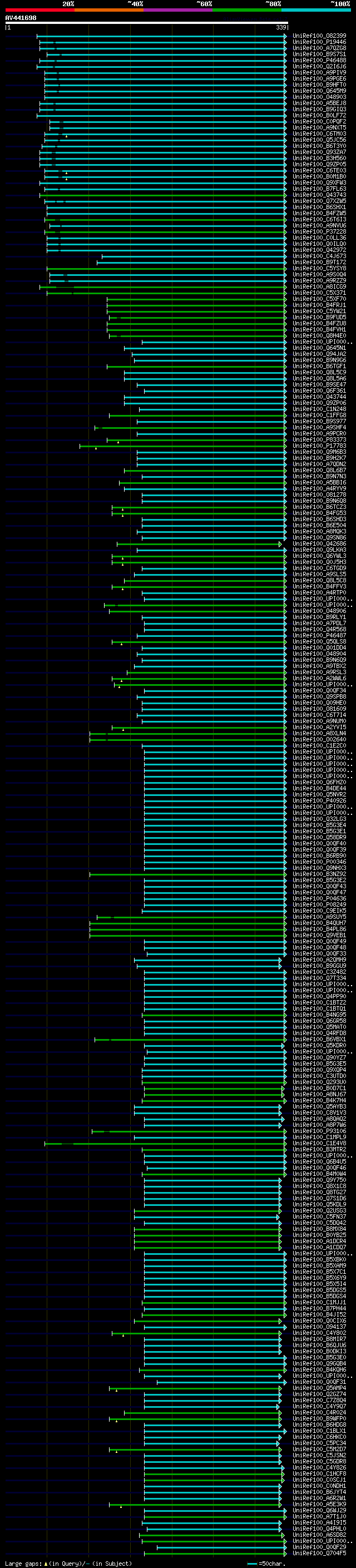Select the UniRef100_B6SHX1 label
Image resolution: width=356 pixels, height=1568 pixels.
click(319, 207)
